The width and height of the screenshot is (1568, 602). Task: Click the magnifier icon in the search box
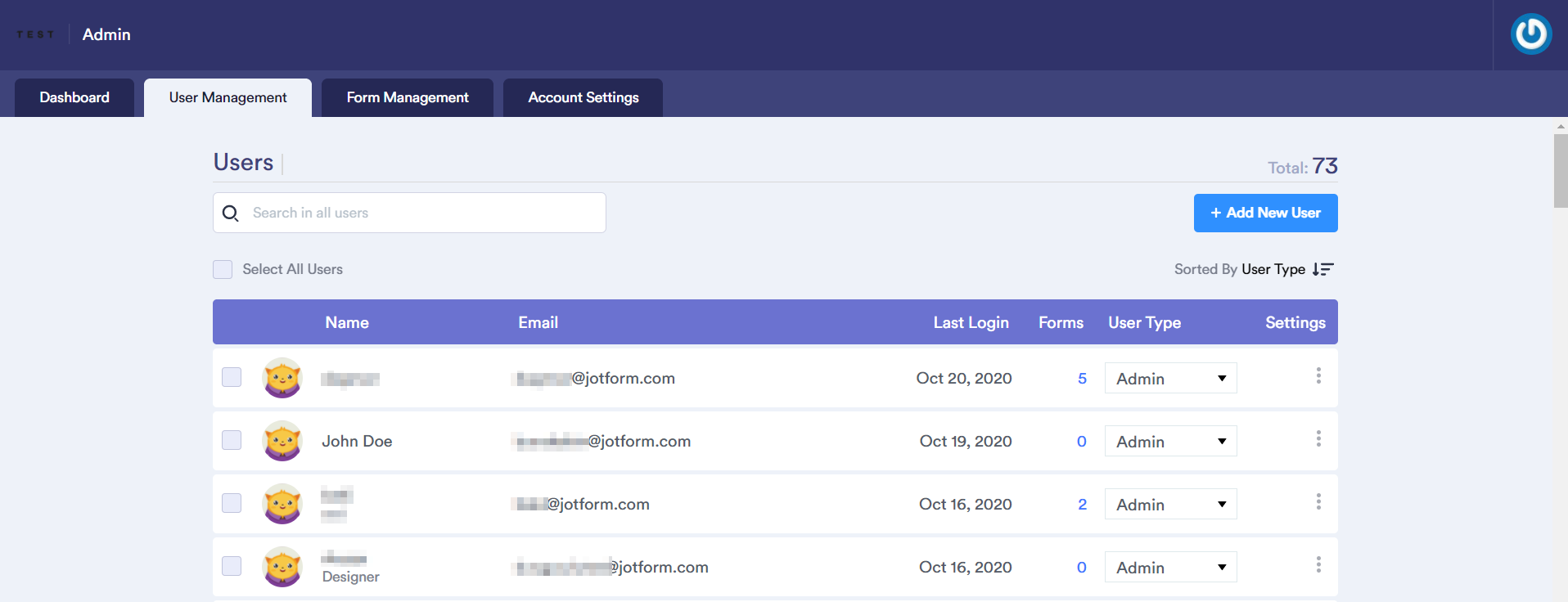[231, 213]
